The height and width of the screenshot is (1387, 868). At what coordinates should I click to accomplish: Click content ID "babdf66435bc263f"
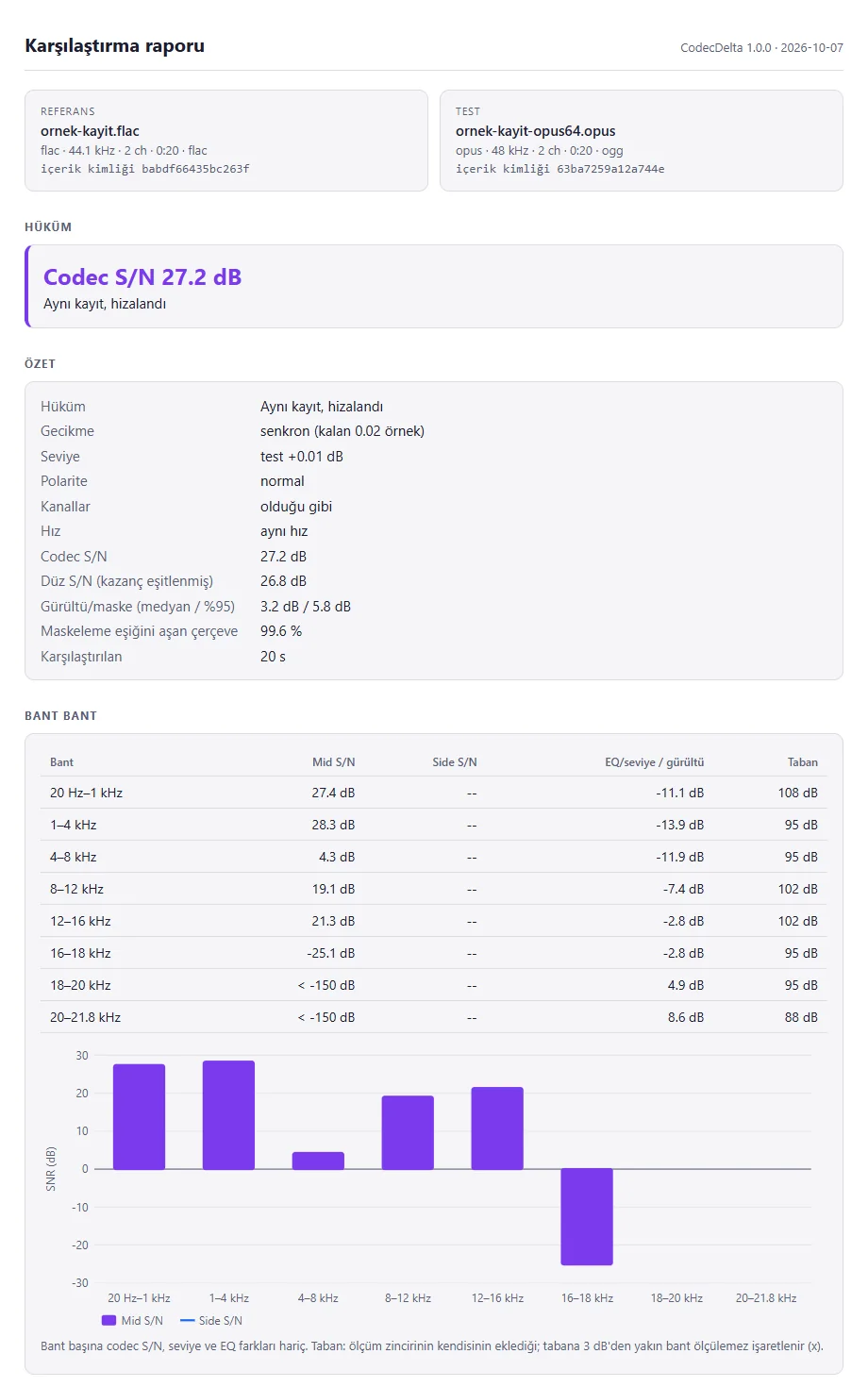click(195, 169)
